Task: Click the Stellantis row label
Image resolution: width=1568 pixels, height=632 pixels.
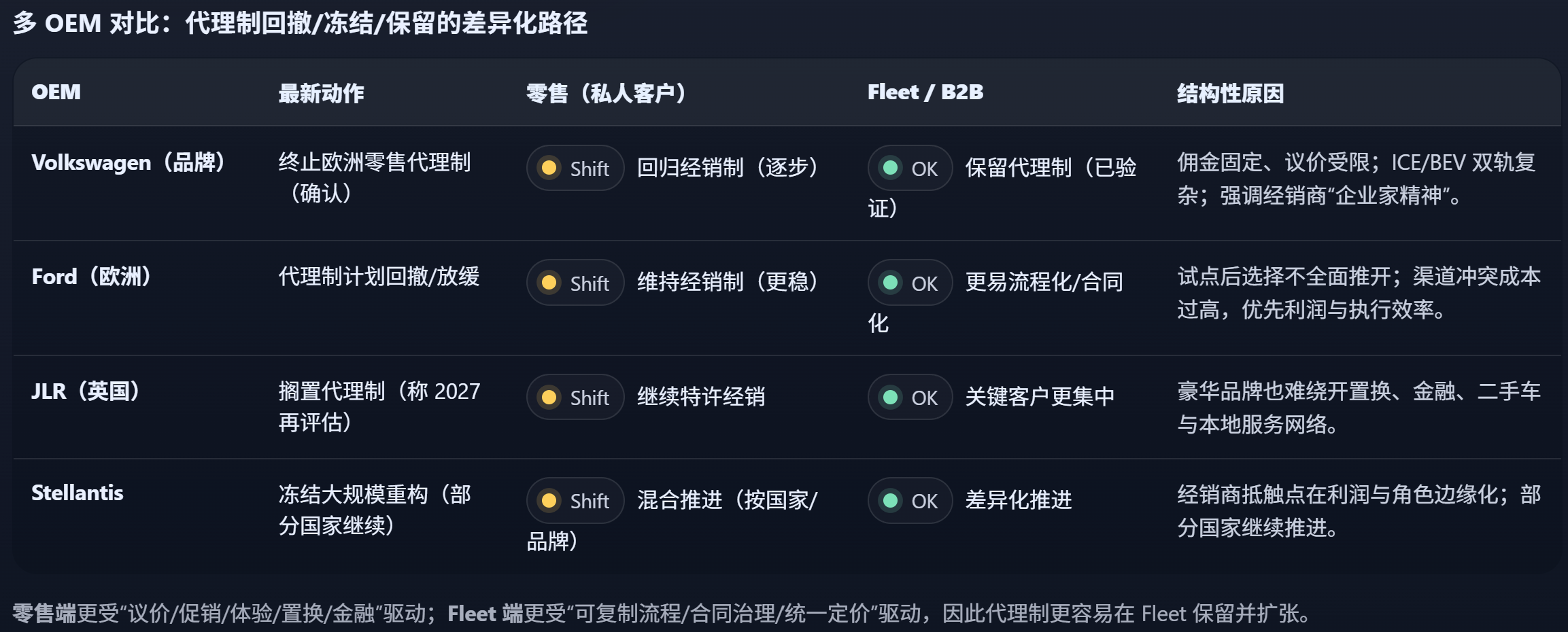Action: tap(78, 493)
